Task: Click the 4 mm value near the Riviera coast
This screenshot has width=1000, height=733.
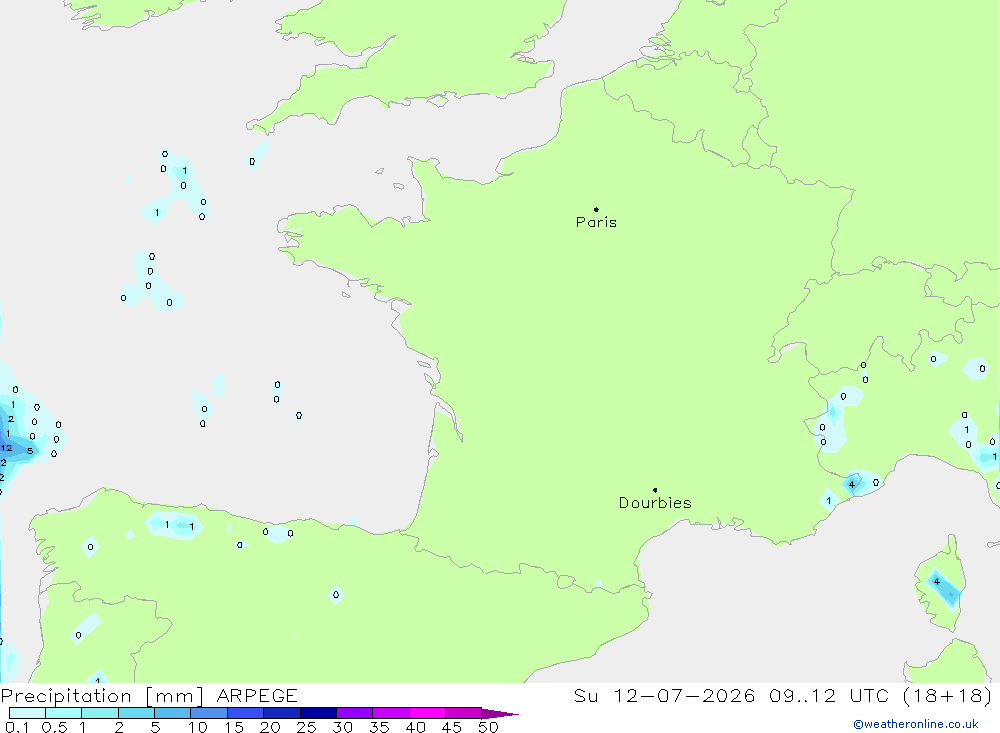Action: (851, 484)
